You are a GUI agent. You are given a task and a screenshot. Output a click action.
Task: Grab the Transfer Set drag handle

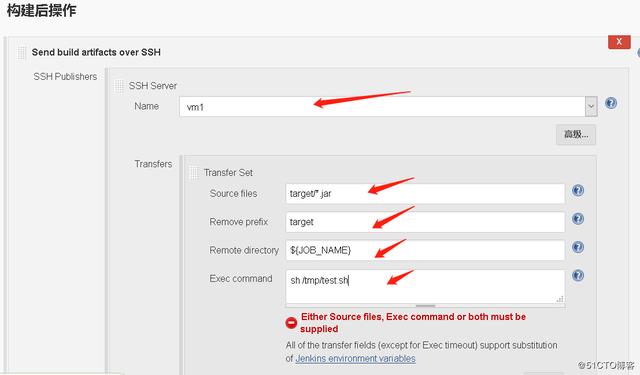tap(194, 173)
